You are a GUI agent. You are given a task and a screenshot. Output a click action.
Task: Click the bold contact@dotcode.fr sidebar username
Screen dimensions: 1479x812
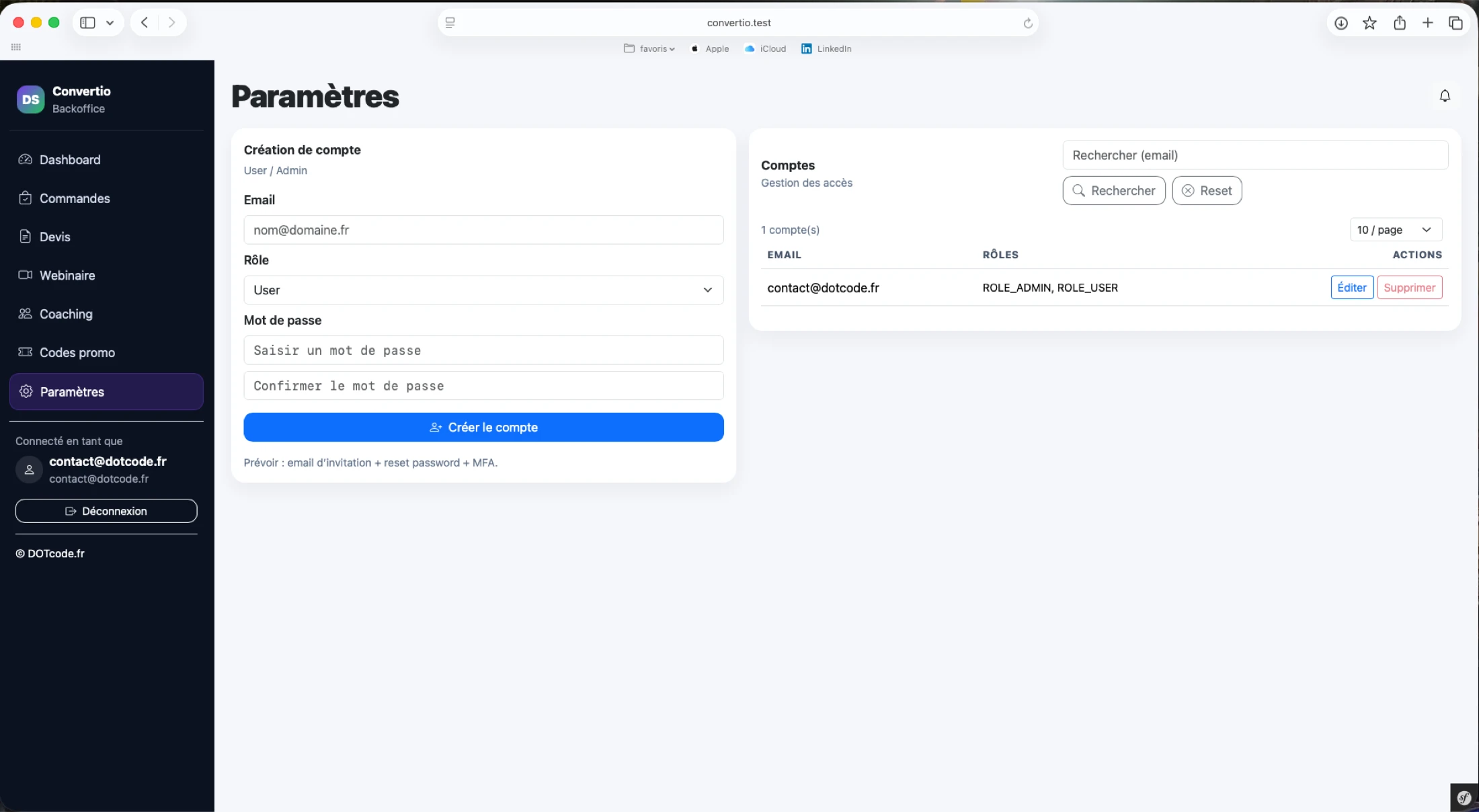coord(108,461)
